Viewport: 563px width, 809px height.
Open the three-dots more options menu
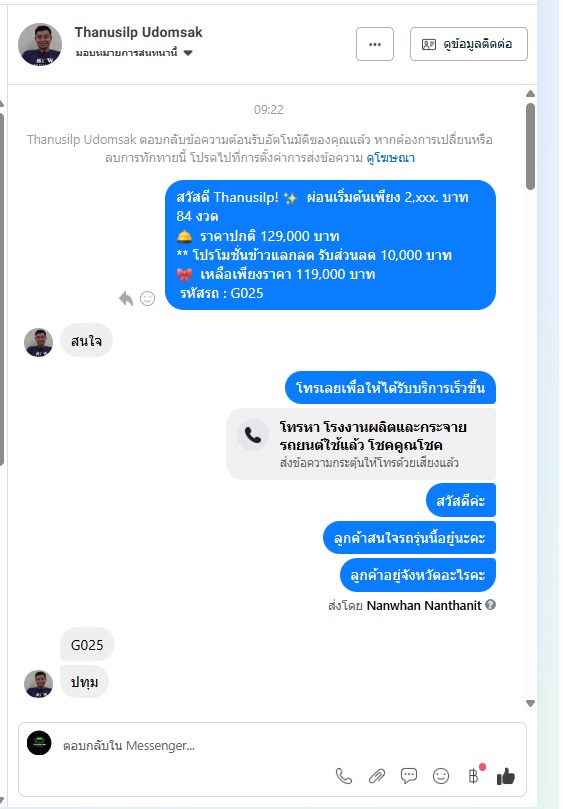pyautogui.click(x=375, y=44)
